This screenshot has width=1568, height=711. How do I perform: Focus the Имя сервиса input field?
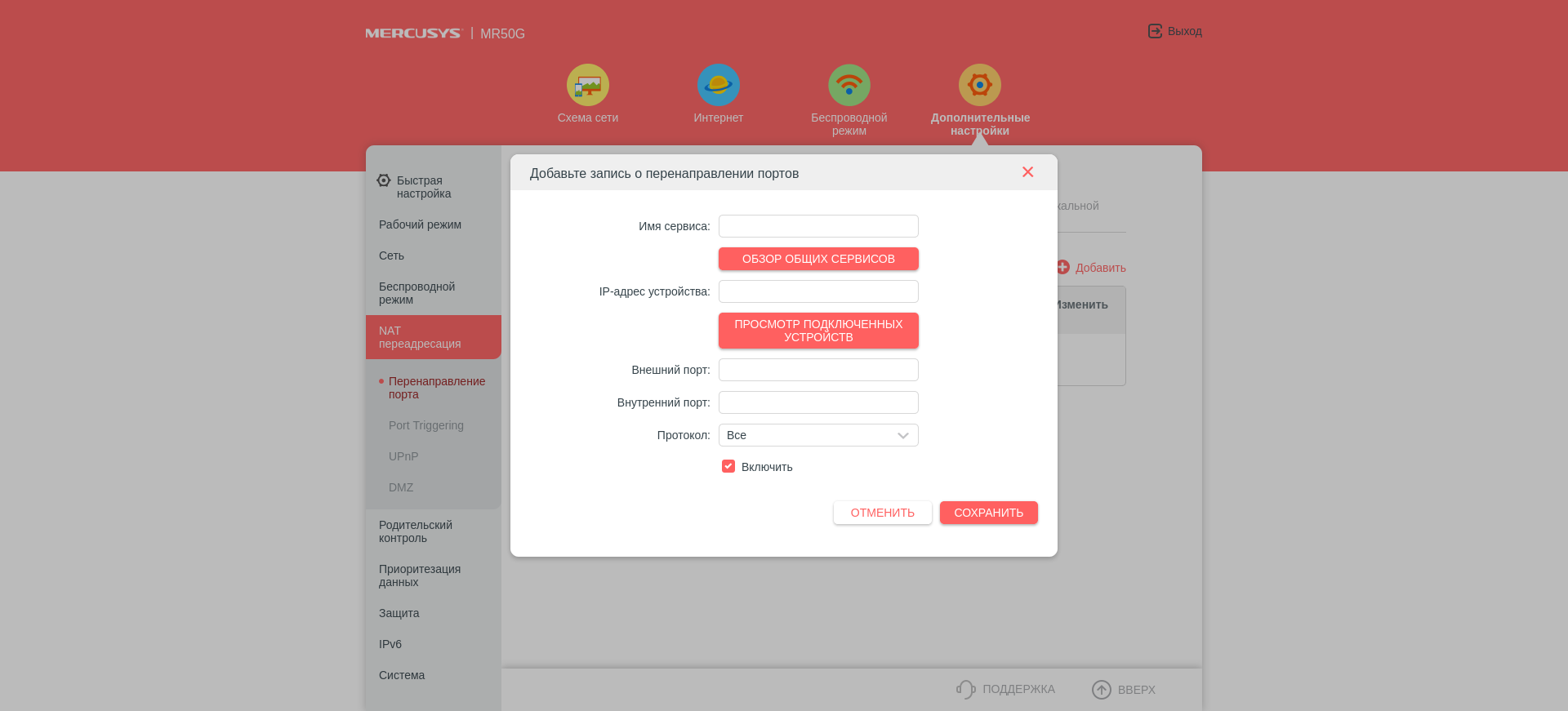(x=818, y=226)
